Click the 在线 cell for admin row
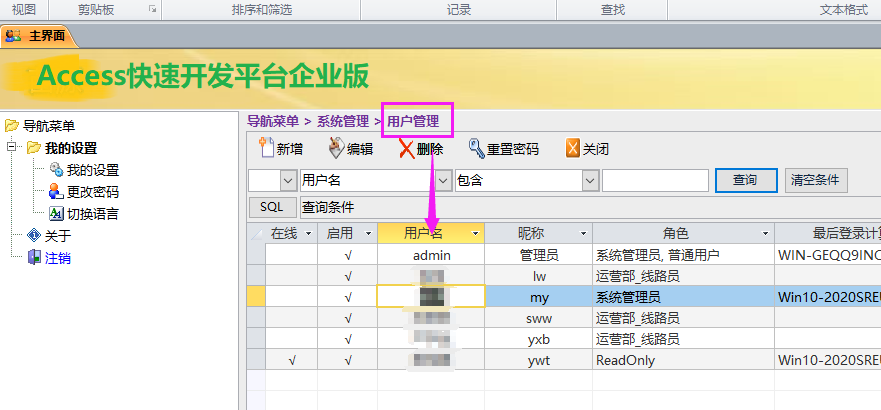 coord(292,255)
